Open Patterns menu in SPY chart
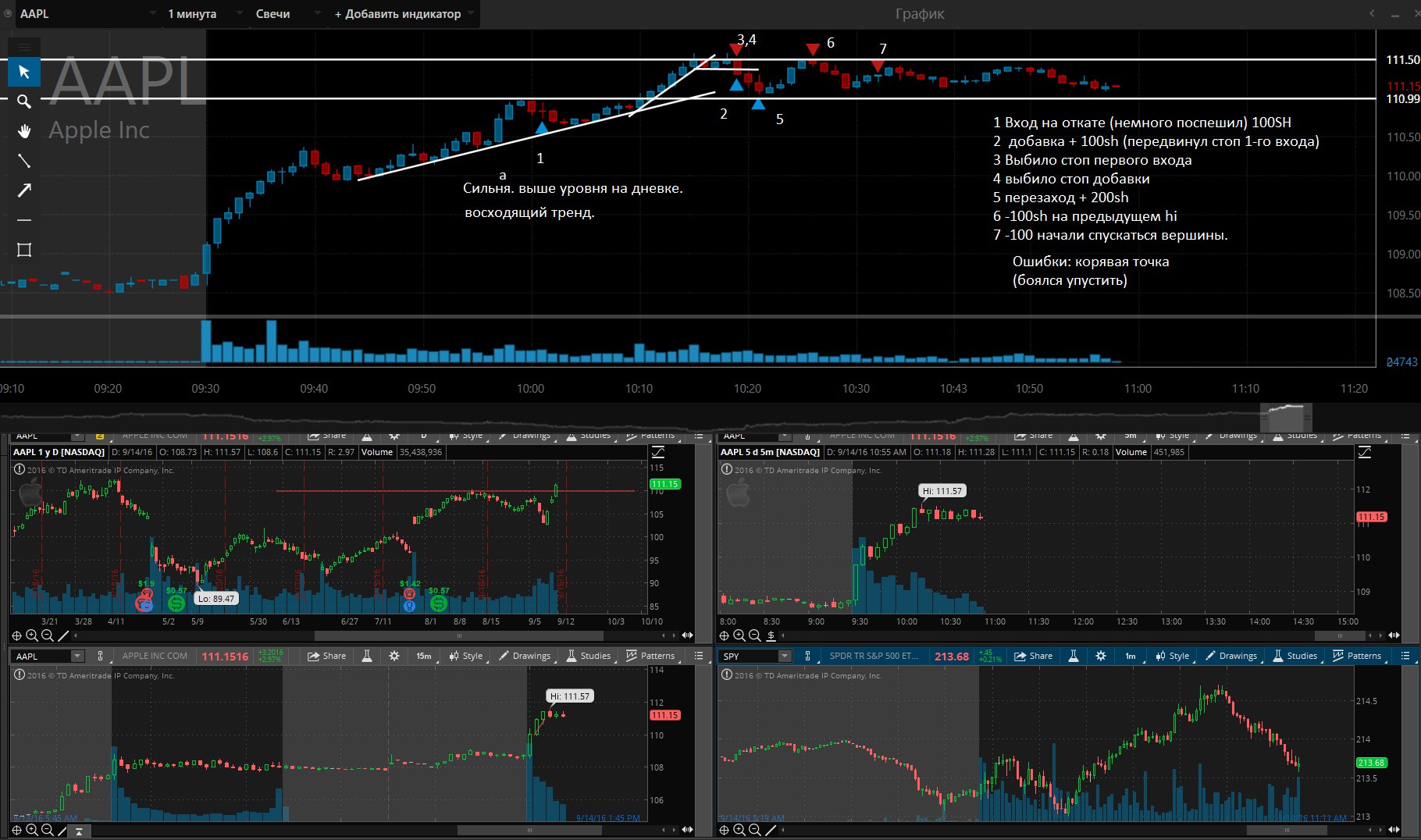This screenshot has width=1421, height=840. click(1358, 656)
